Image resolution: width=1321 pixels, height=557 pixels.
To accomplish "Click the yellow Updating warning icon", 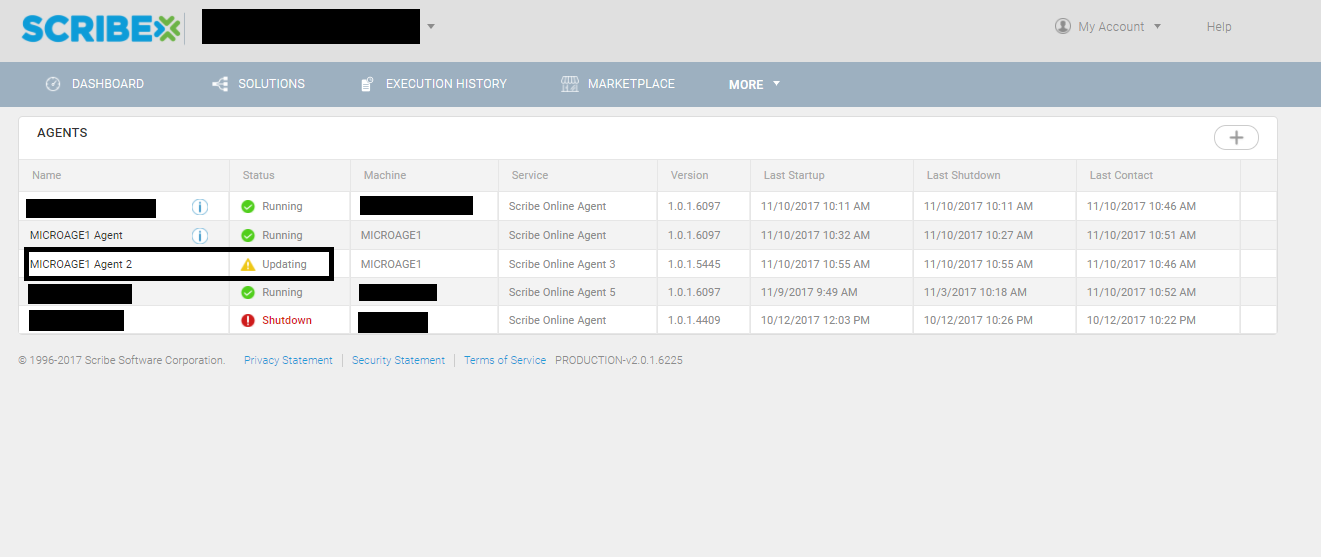I will (248, 265).
